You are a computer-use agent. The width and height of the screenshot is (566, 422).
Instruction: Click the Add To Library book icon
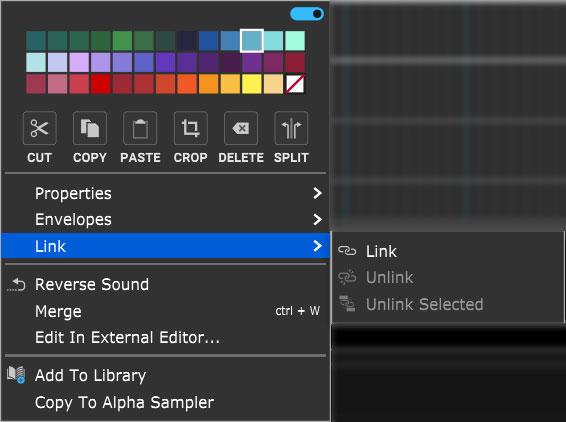[16, 375]
